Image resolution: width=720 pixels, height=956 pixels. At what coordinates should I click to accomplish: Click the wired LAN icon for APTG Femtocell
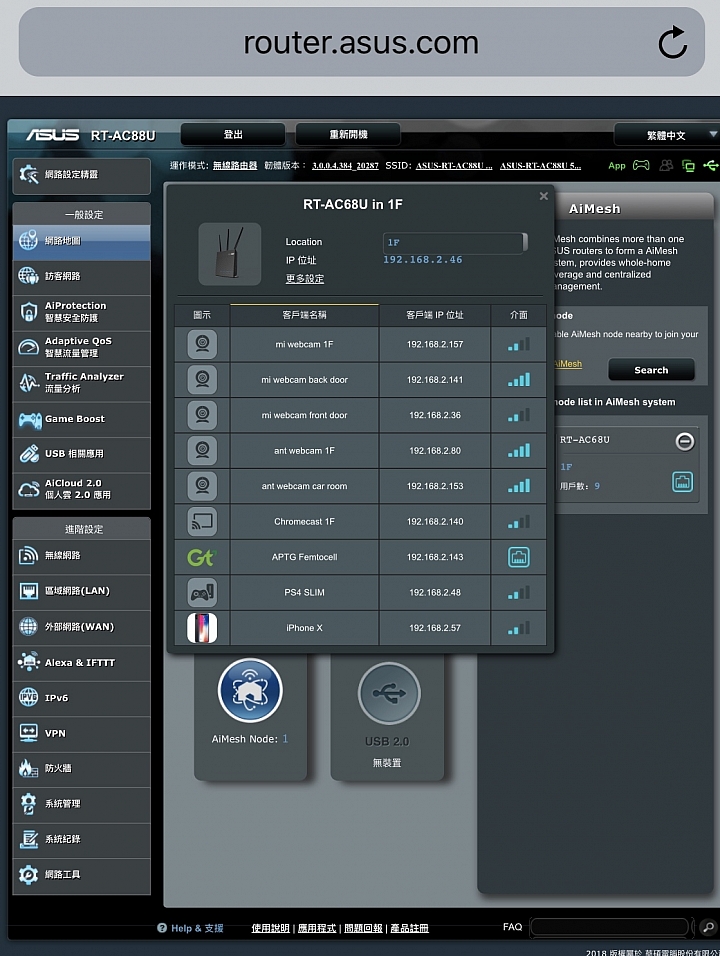pyautogui.click(x=519, y=557)
